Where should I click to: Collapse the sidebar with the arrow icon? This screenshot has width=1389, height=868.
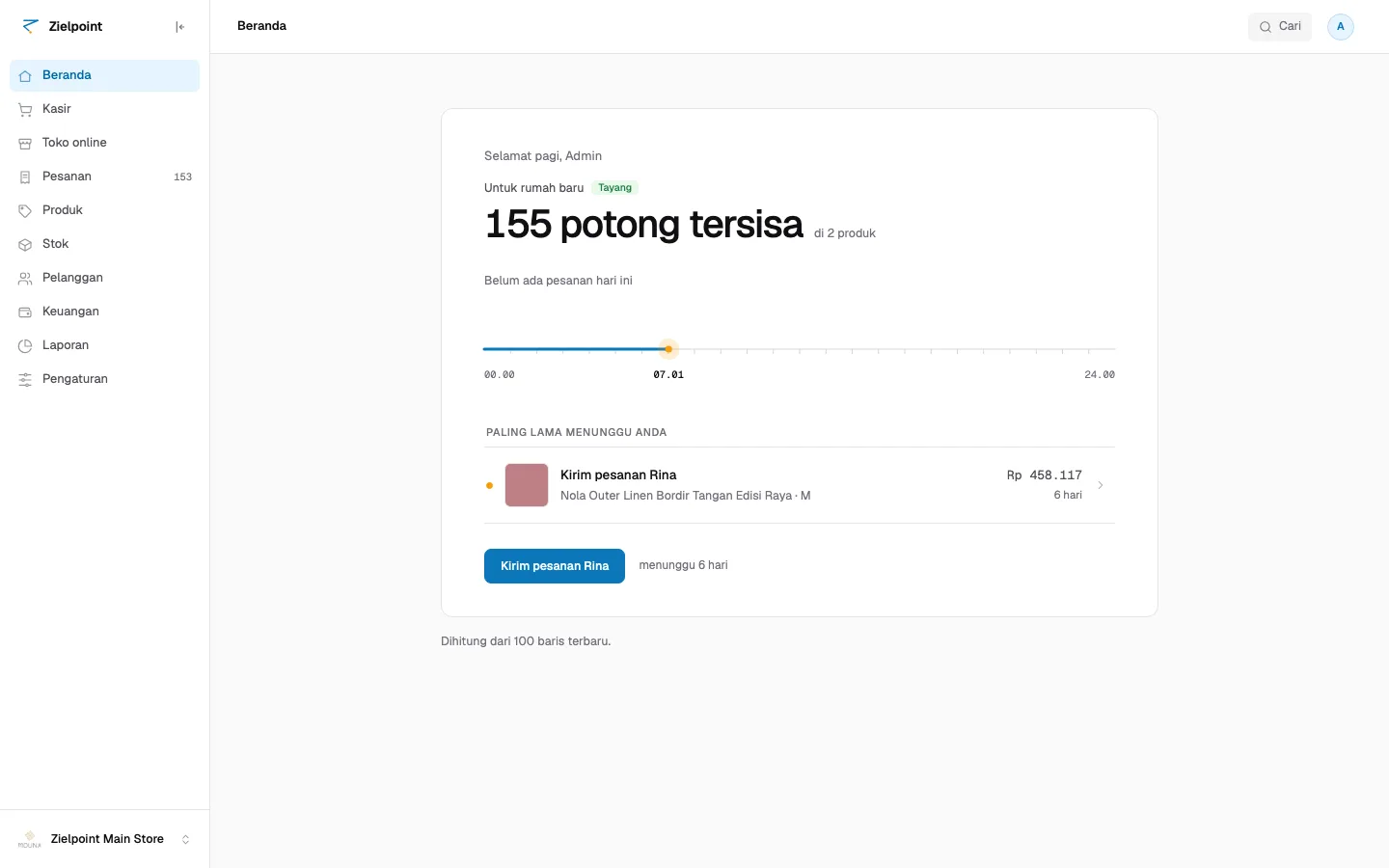pos(180,27)
